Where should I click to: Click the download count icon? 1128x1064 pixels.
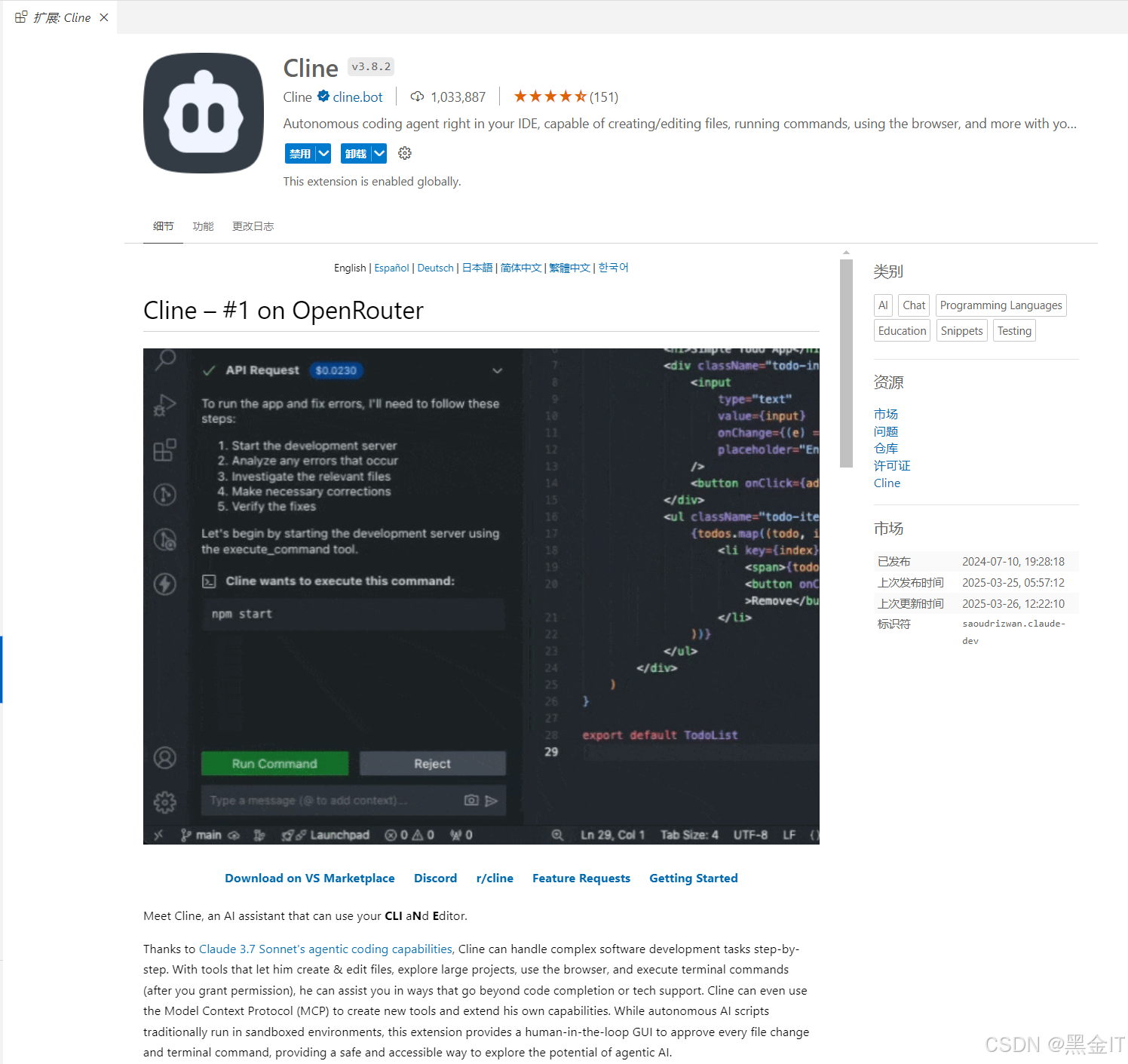click(x=417, y=97)
